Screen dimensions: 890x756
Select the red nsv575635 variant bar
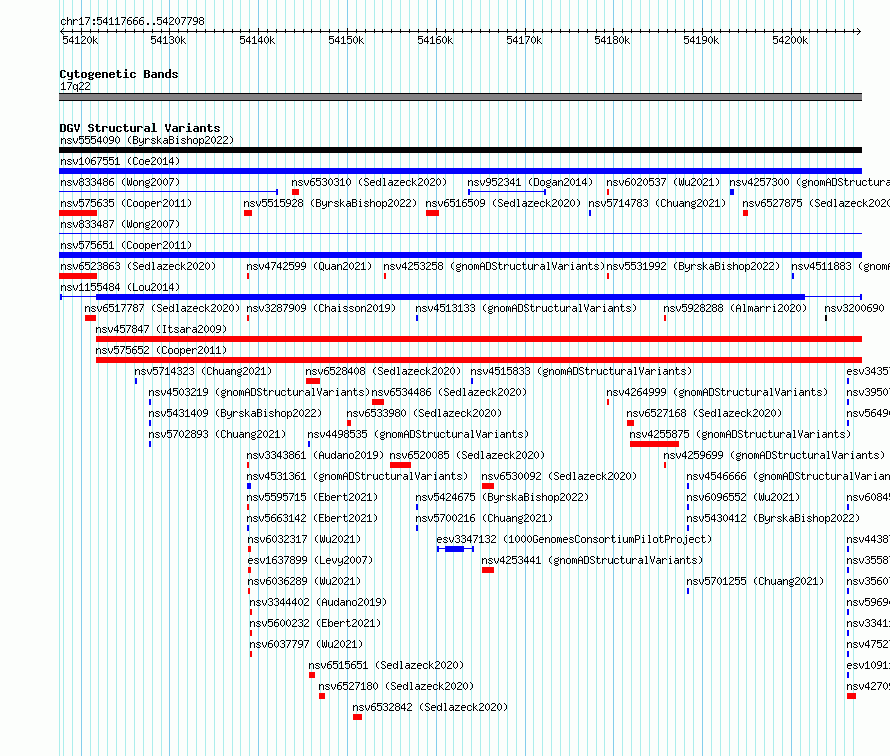[78, 213]
